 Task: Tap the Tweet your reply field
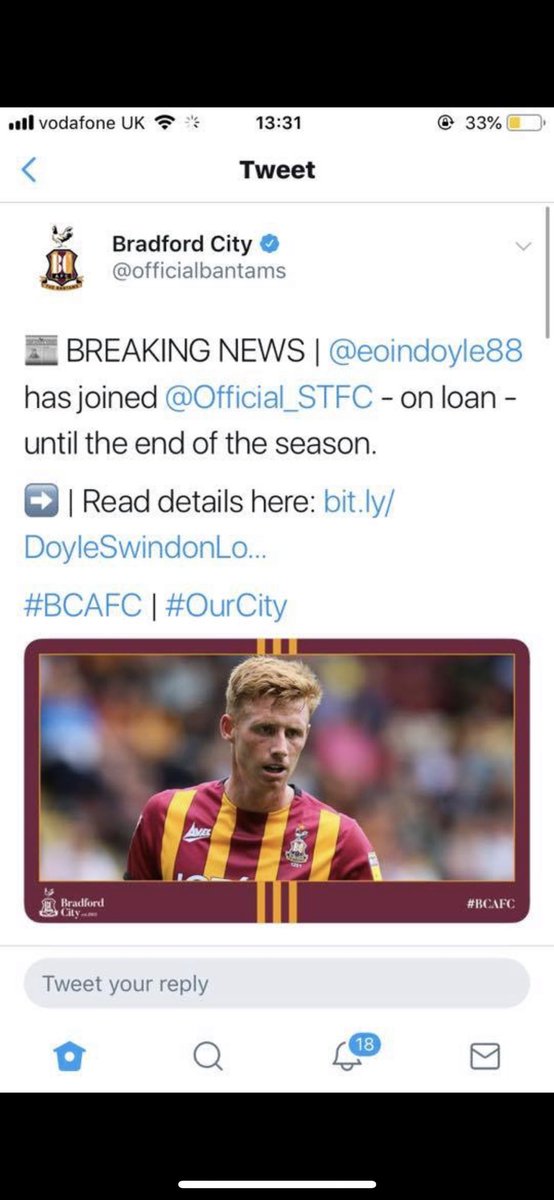click(277, 984)
